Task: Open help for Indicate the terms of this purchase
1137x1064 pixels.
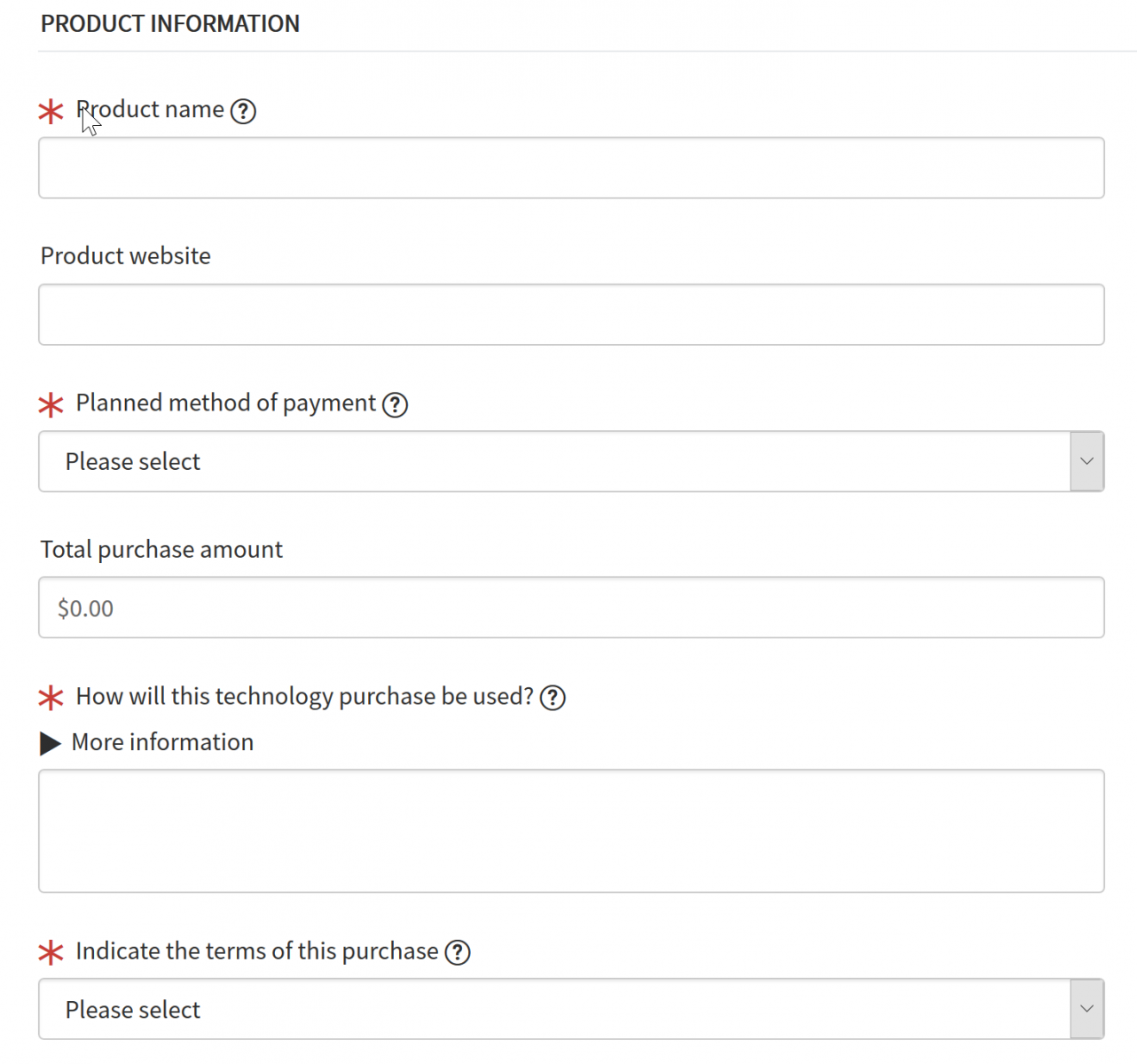Action: (458, 952)
